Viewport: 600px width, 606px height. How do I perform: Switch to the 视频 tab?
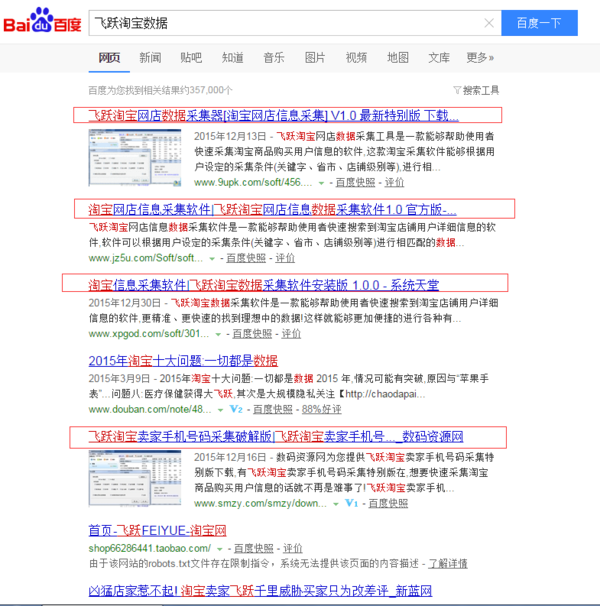point(356,58)
